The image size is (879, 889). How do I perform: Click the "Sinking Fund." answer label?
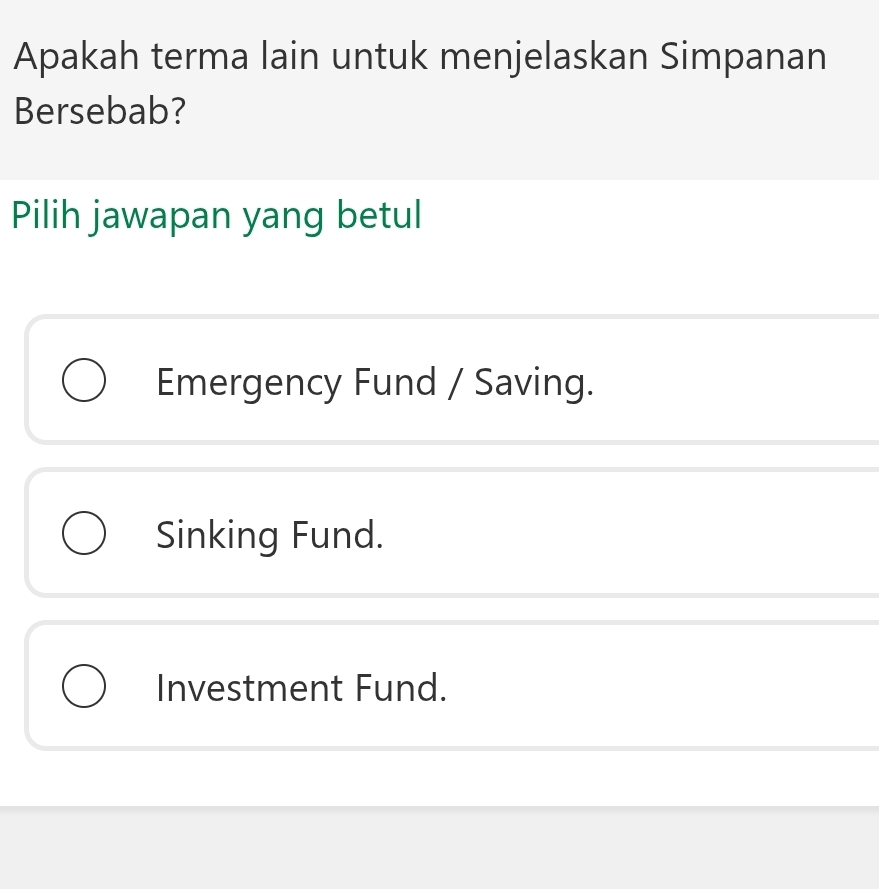(x=270, y=535)
